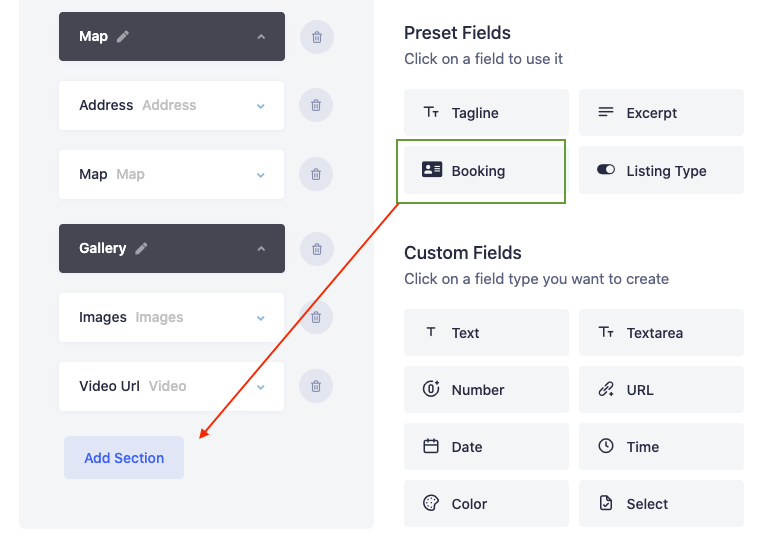Click the Add Section button
Viewport: 757px width, 549px height.
click(124, 458)
